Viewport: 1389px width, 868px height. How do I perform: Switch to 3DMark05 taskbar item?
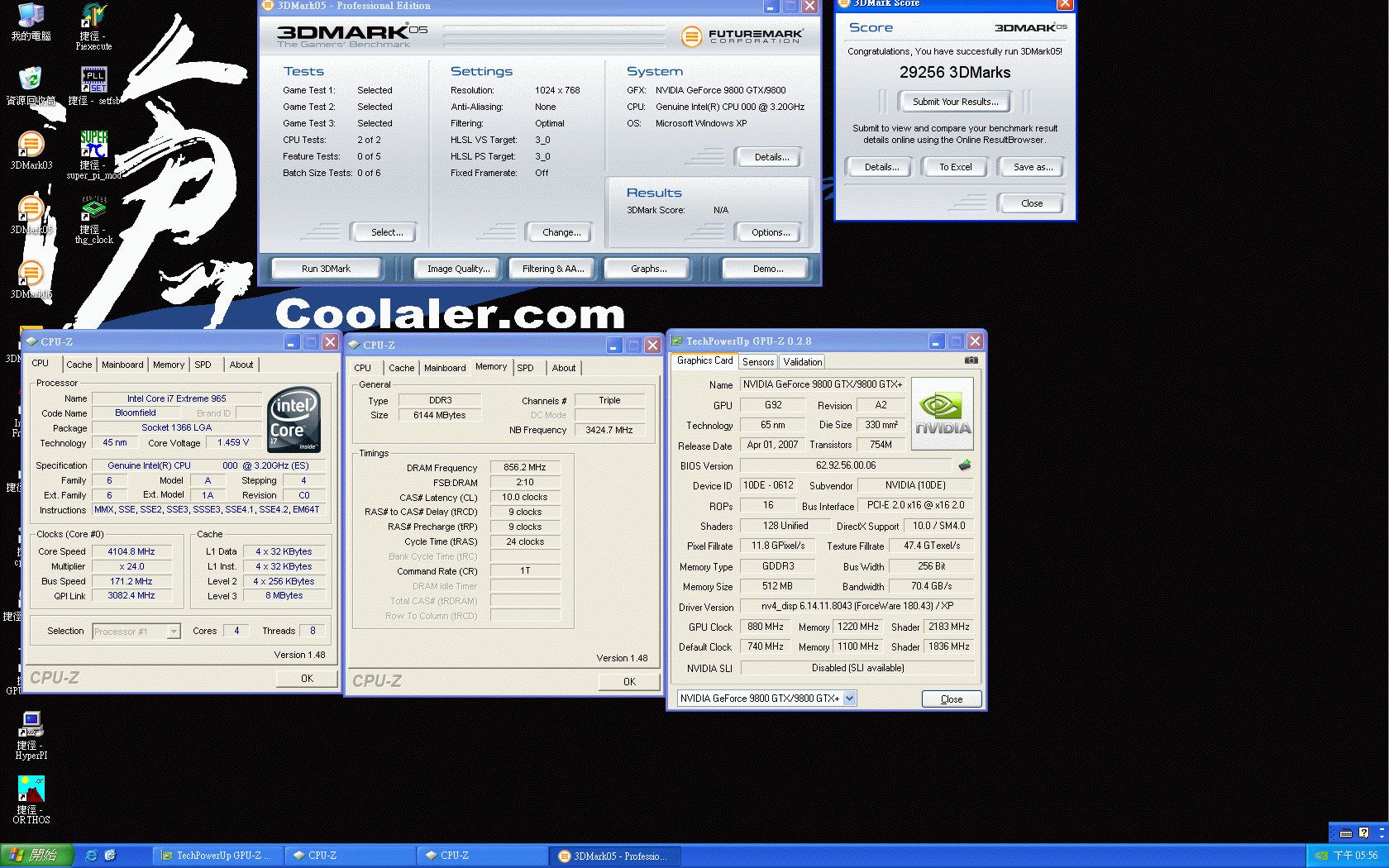coord(613,856)
